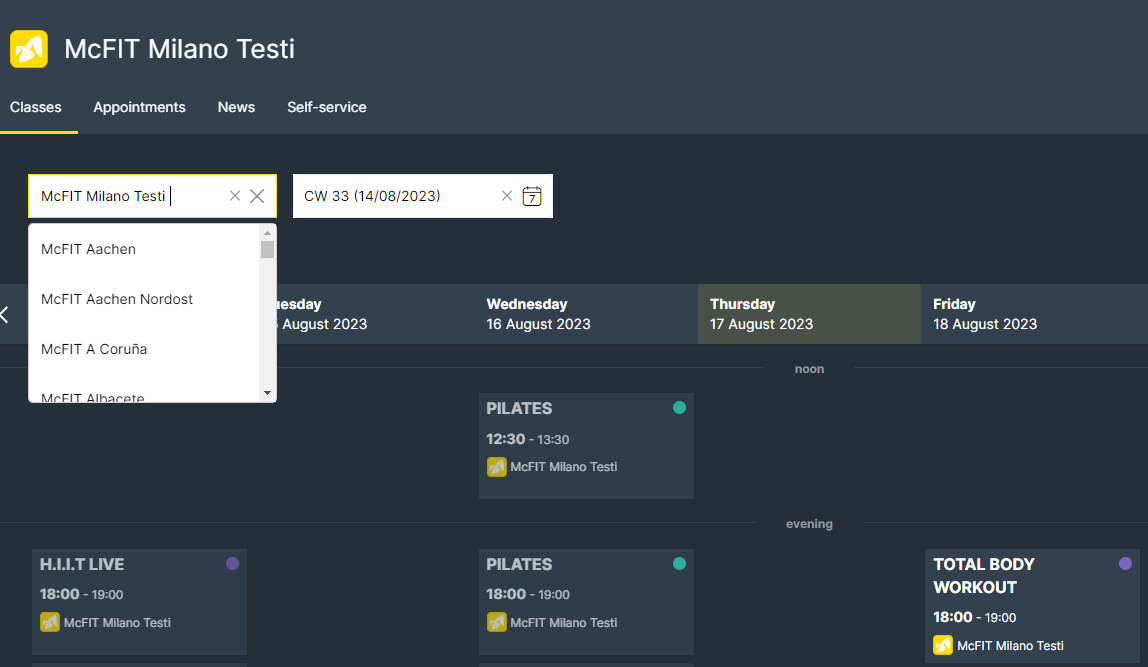Click the noon section label
This screenshot has height=667, width=1148.
point(809,369)
